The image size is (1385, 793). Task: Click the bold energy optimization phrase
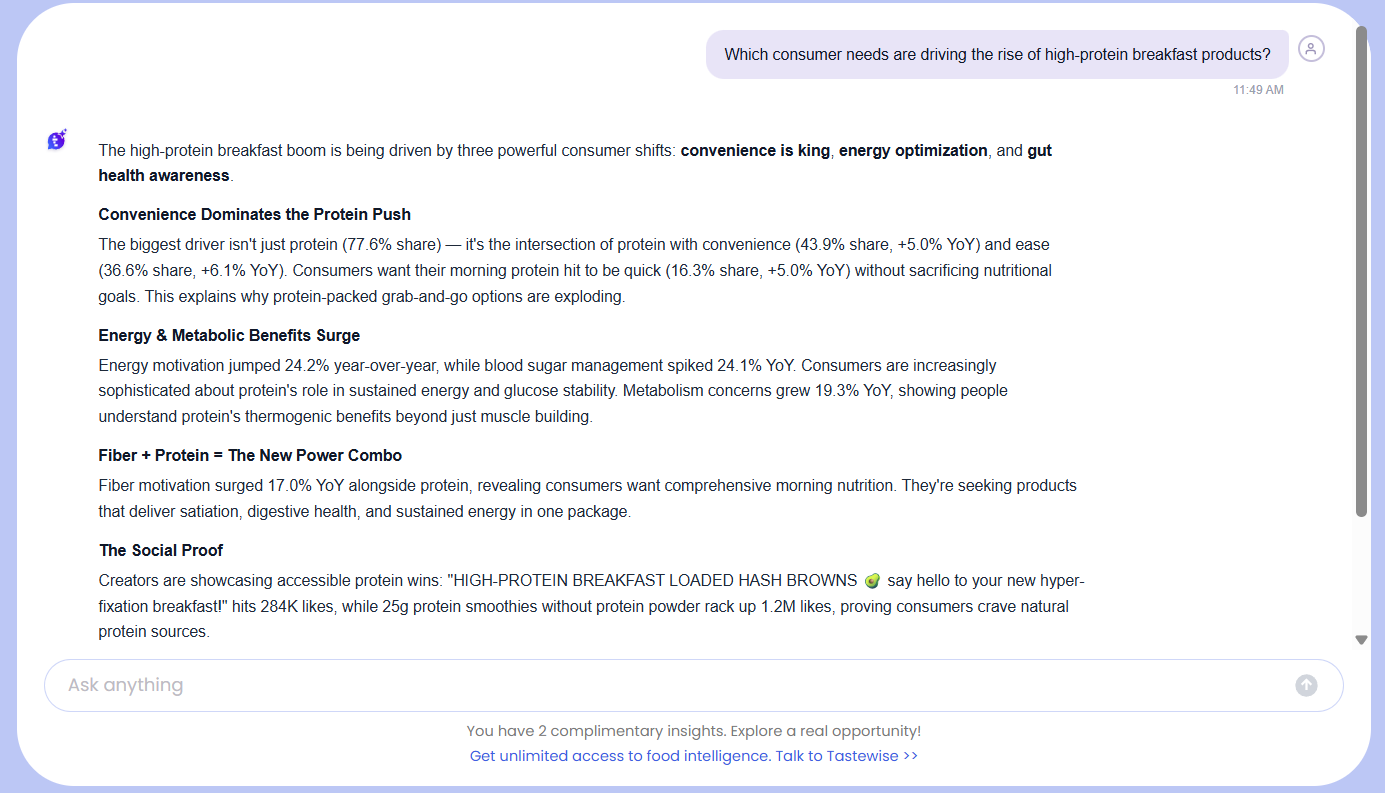point(913,151)
